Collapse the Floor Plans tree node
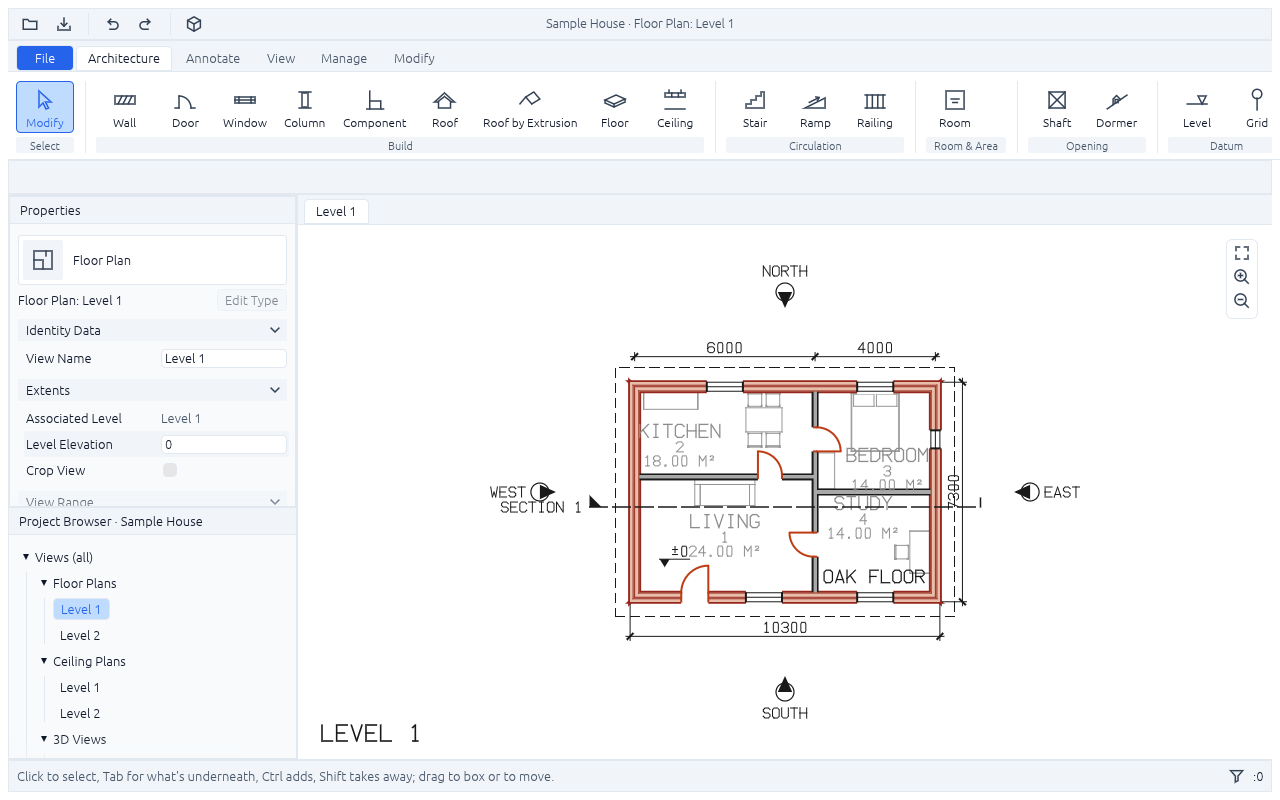 point(44,583)
